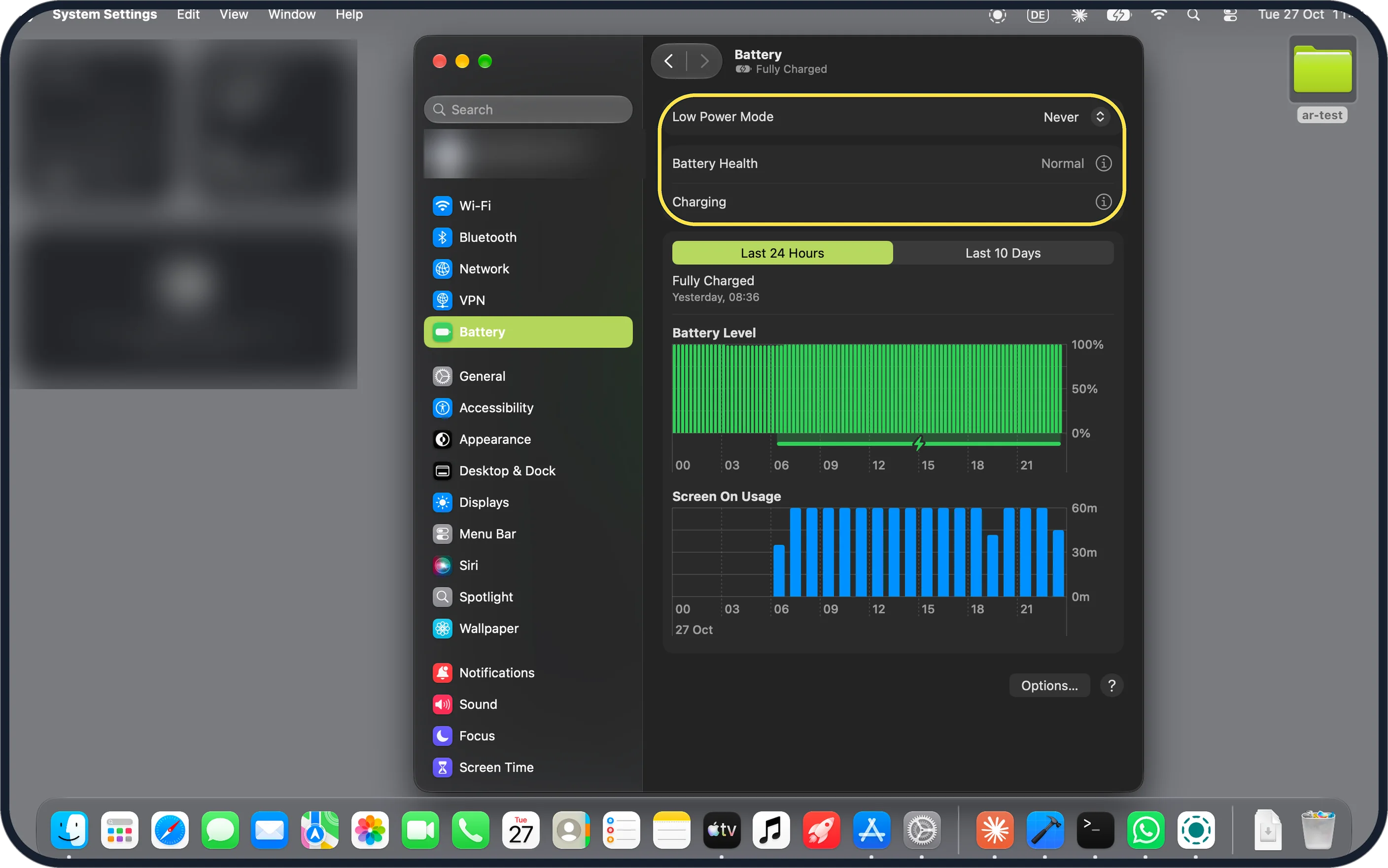
Task: Select Network in the sidebar
Action: [x=528, y=268]
